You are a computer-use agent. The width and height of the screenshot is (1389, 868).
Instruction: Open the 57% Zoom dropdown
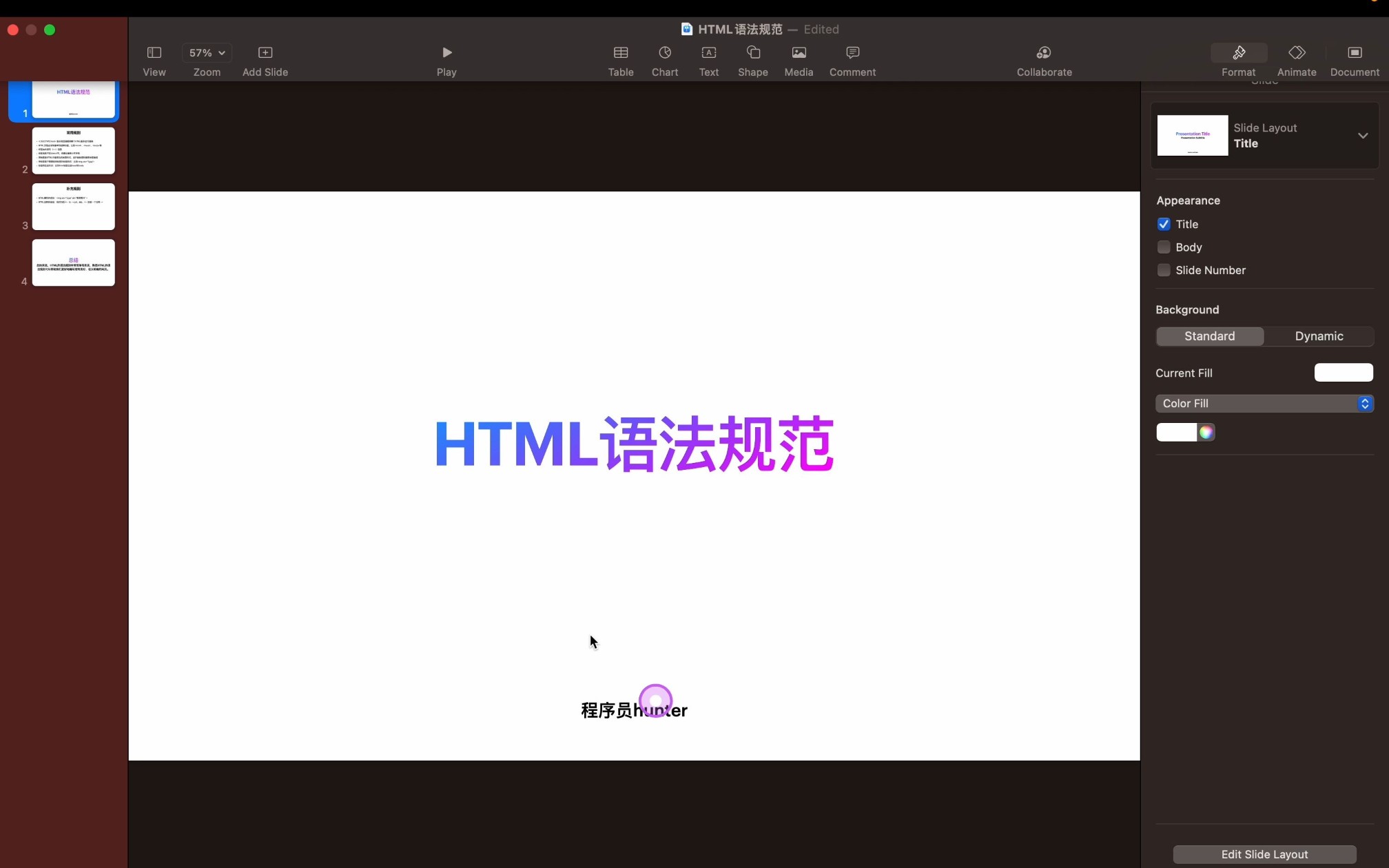(207, 53)
